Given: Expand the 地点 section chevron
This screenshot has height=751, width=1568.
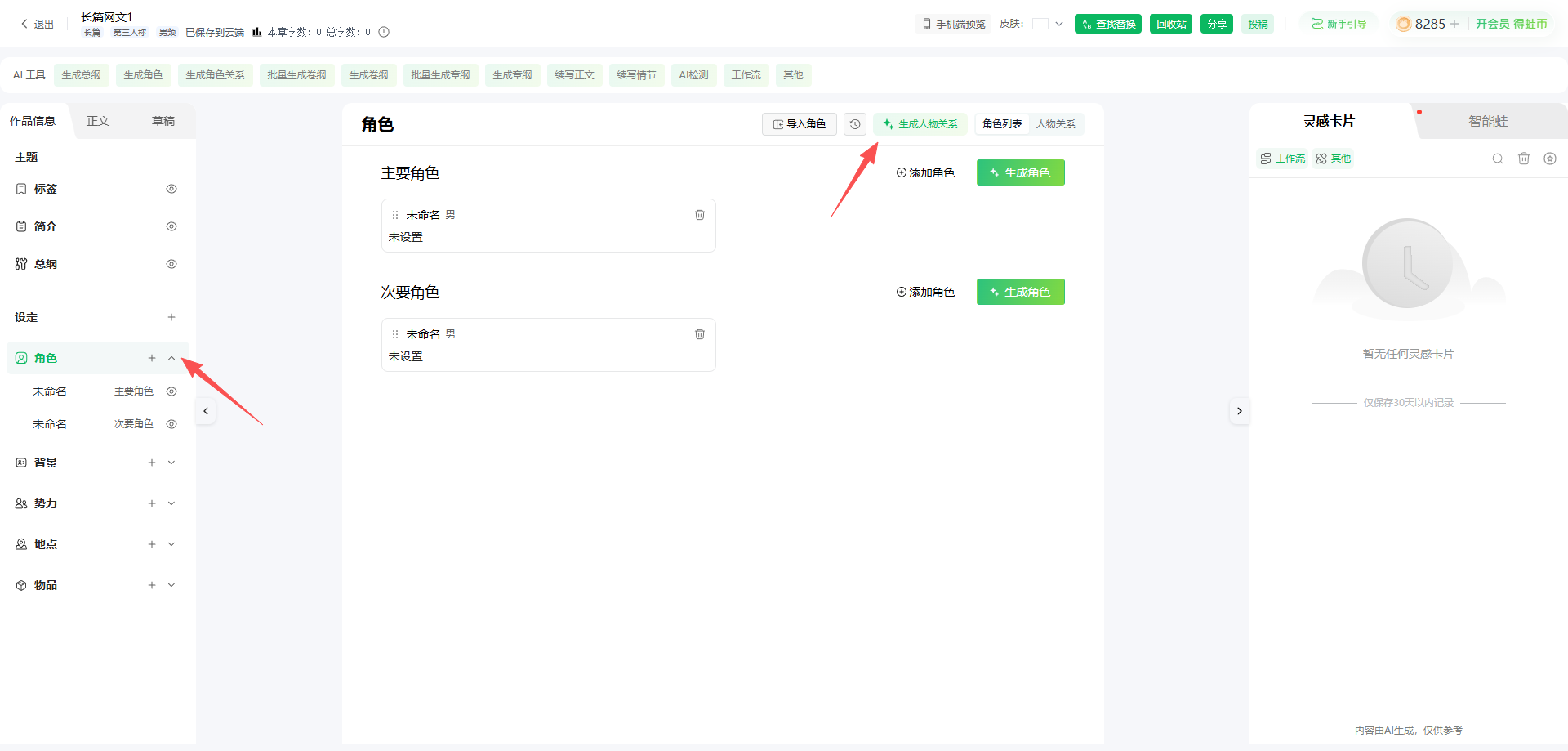Looking at the screenshot, I should [x=171, y=544].
